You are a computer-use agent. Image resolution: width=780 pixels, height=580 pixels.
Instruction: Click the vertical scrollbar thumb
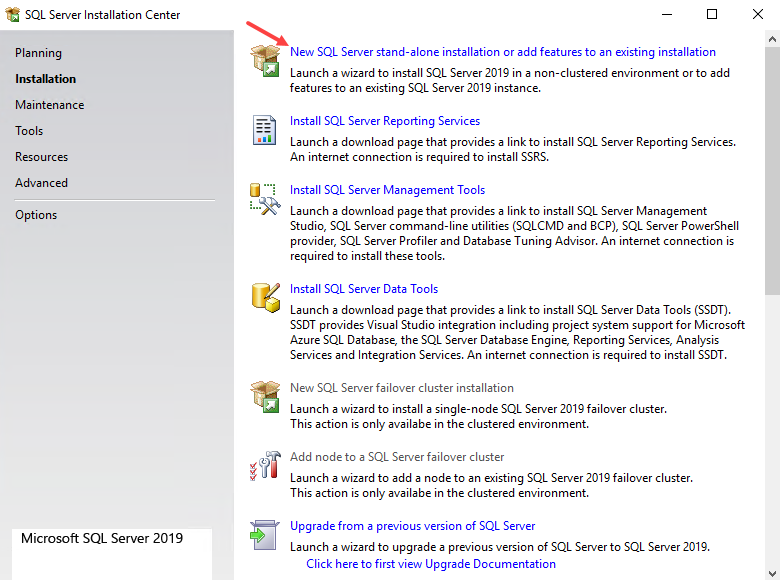tap(772, 171)
